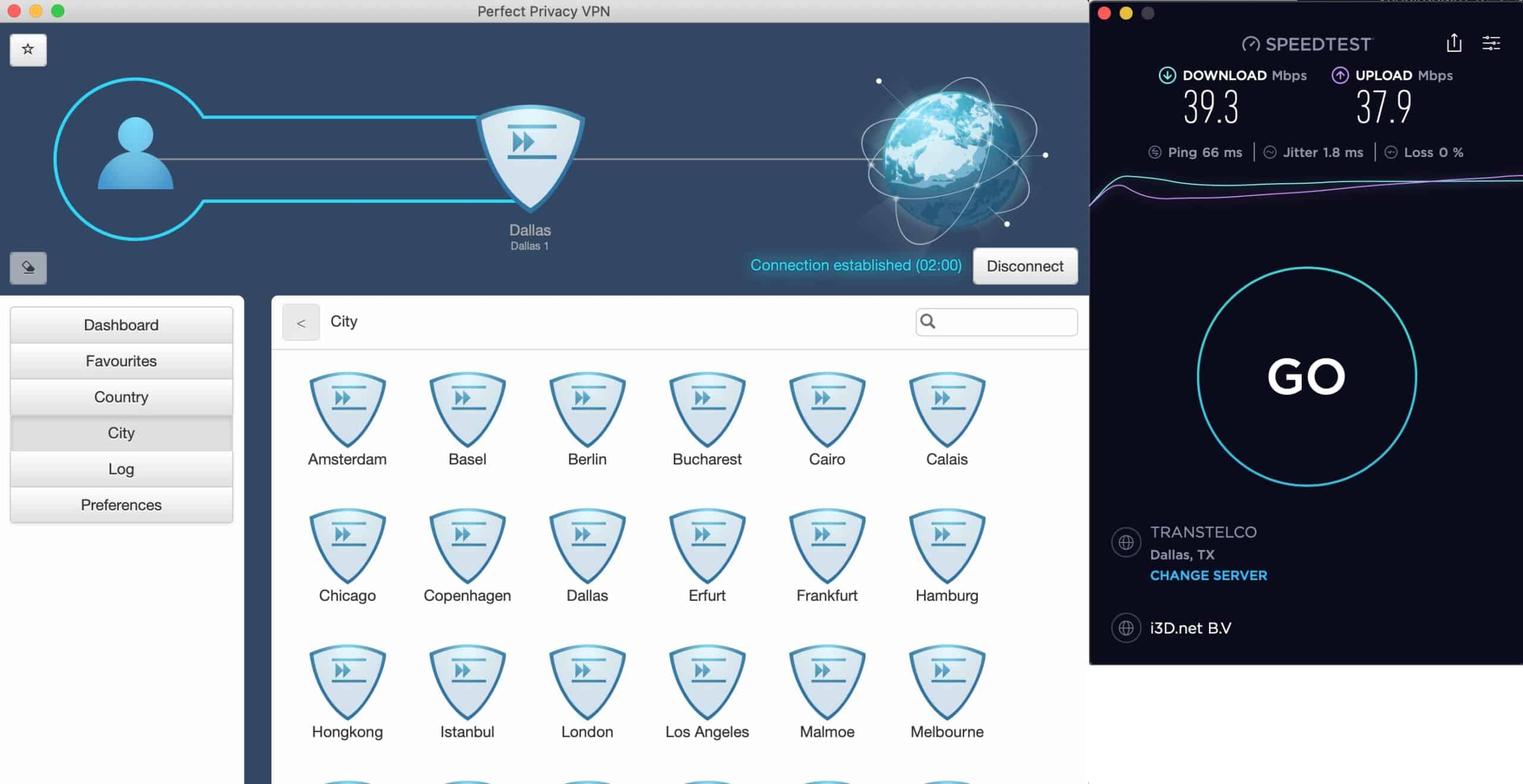
Task: Click the user avatar in connection diagram
Action: click(136, 153)
